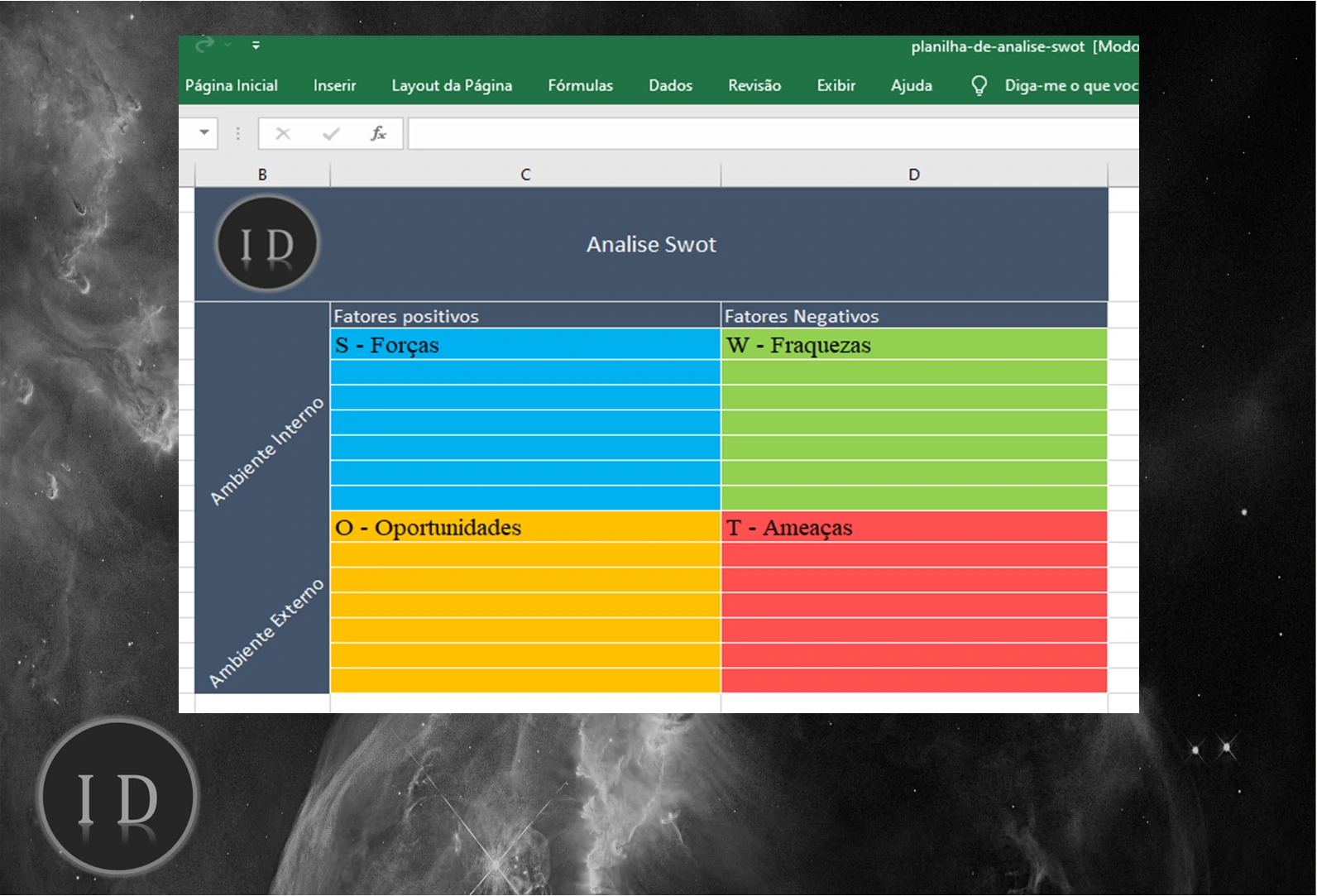Open the Ajuda tab
This screenshot has width=1317, height=896.
911,85
